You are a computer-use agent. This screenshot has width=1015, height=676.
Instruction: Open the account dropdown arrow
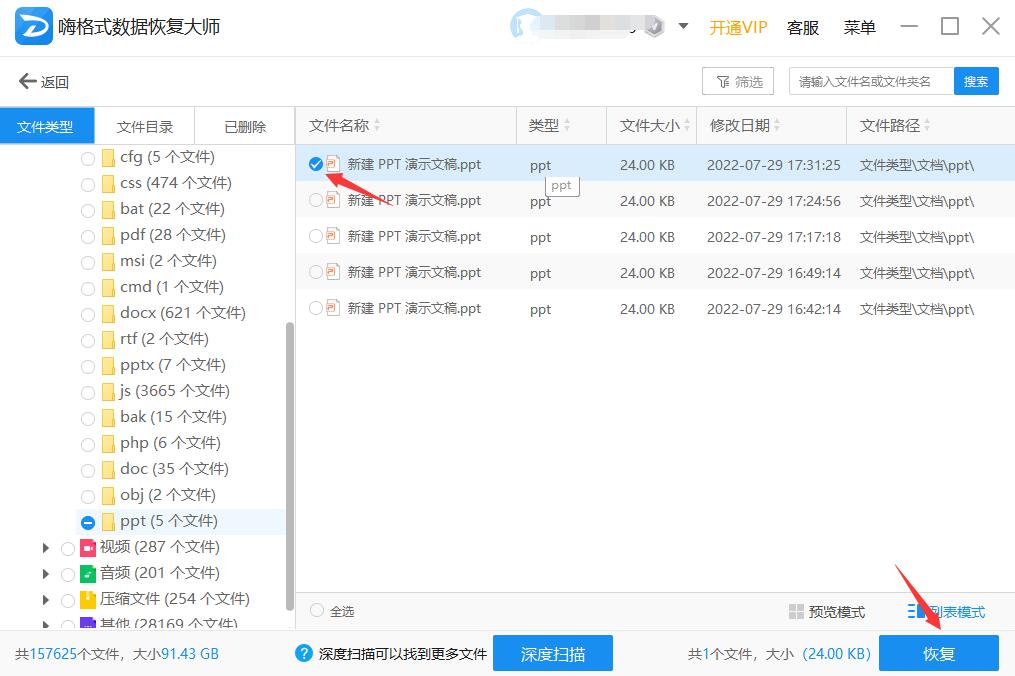[681, 27]
